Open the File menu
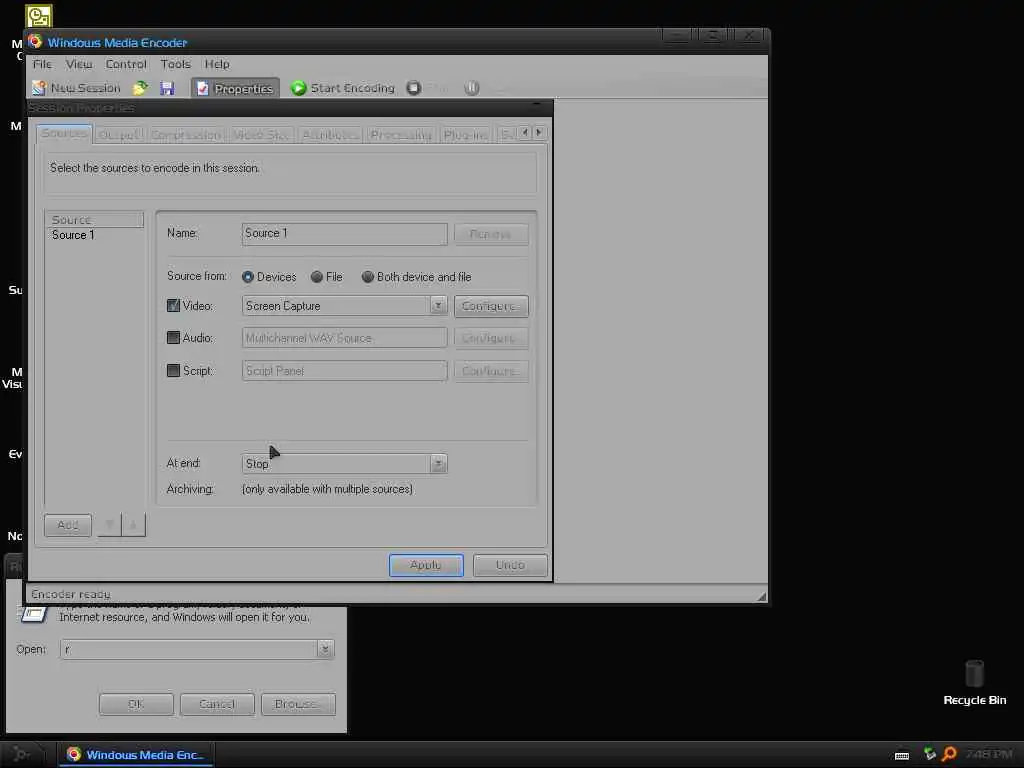The image size is (1024, 768). click(x=42, y=64)
